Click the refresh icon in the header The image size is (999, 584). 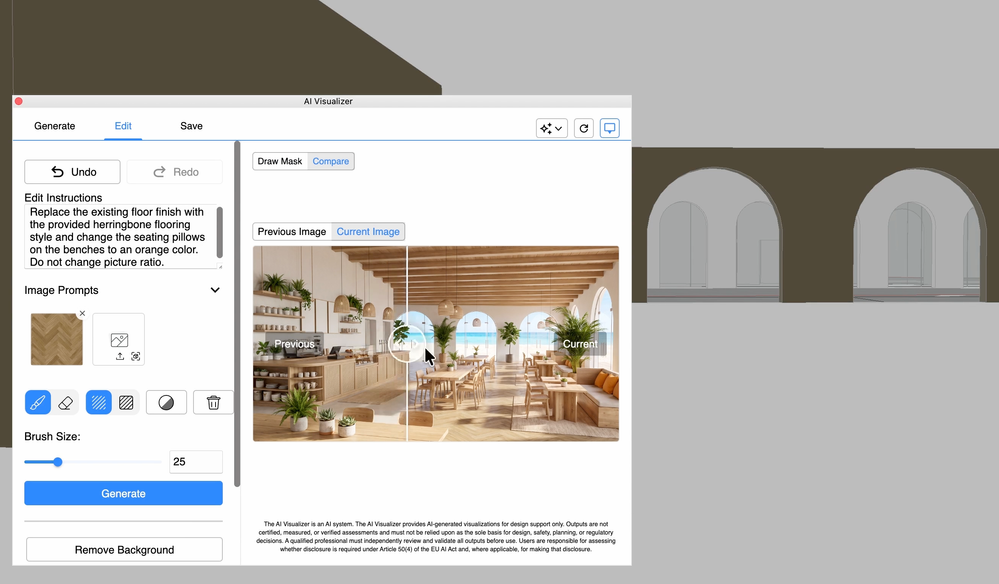point(584,128)
